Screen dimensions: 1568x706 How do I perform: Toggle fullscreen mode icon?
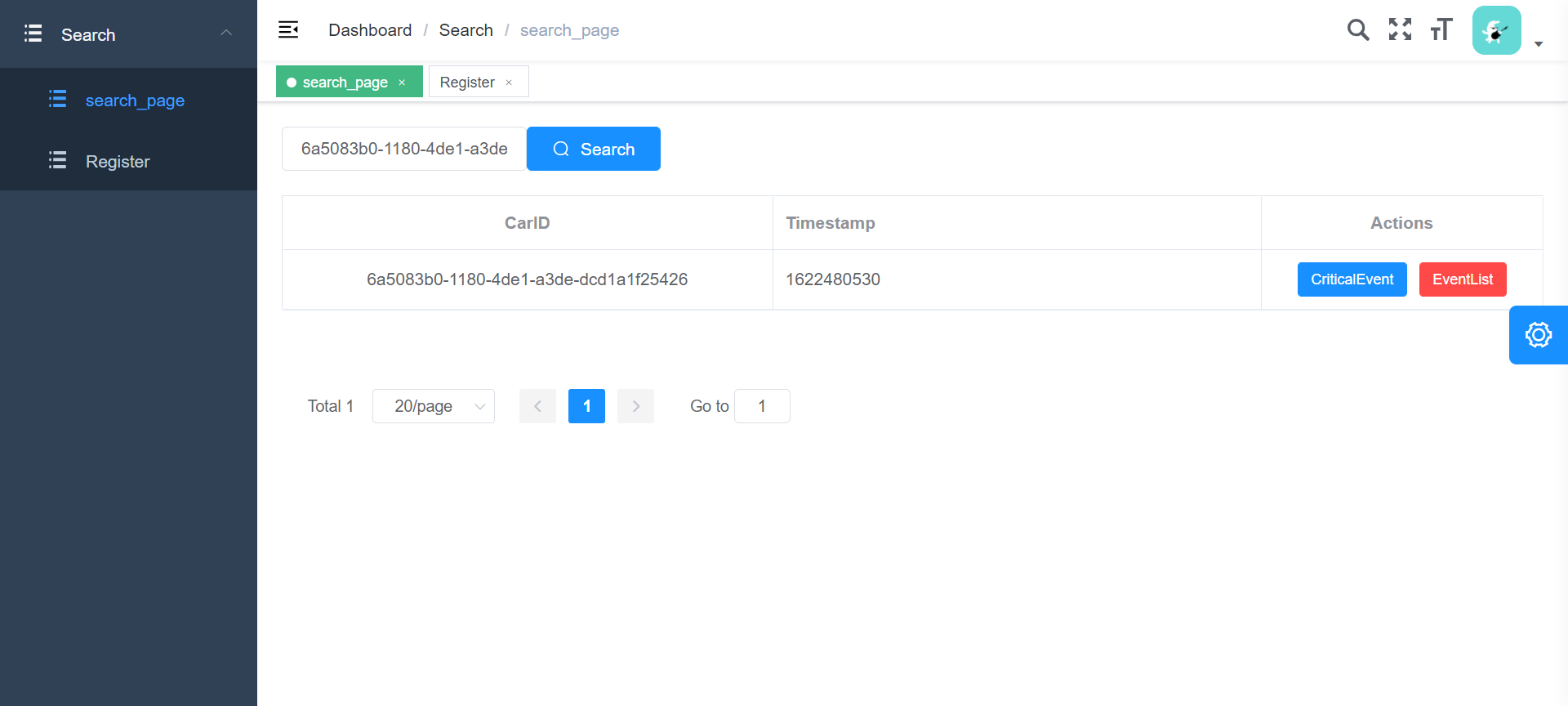pos(1400,29)
